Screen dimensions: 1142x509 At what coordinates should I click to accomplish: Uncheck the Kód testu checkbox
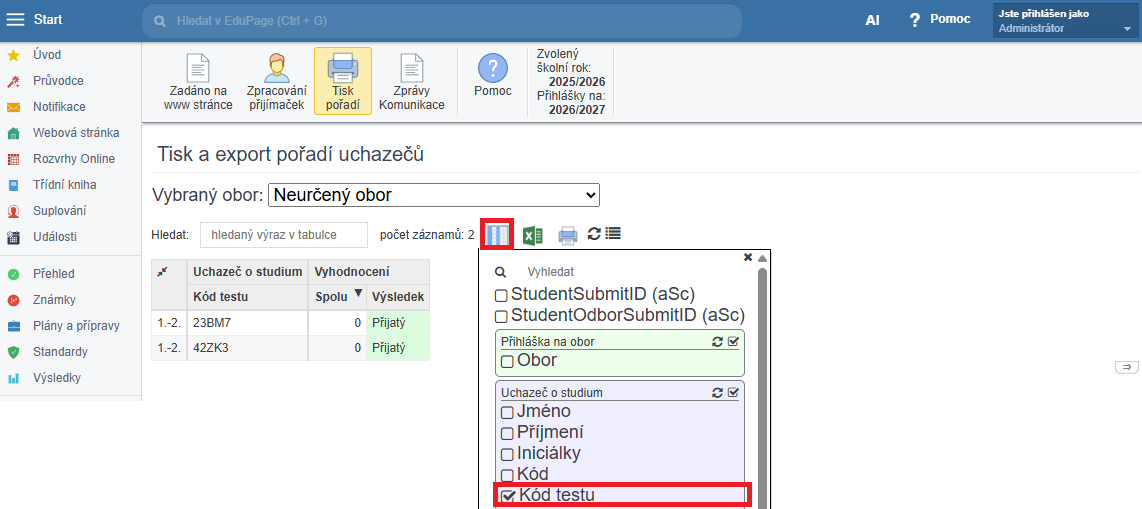click(x=508, y=496)
